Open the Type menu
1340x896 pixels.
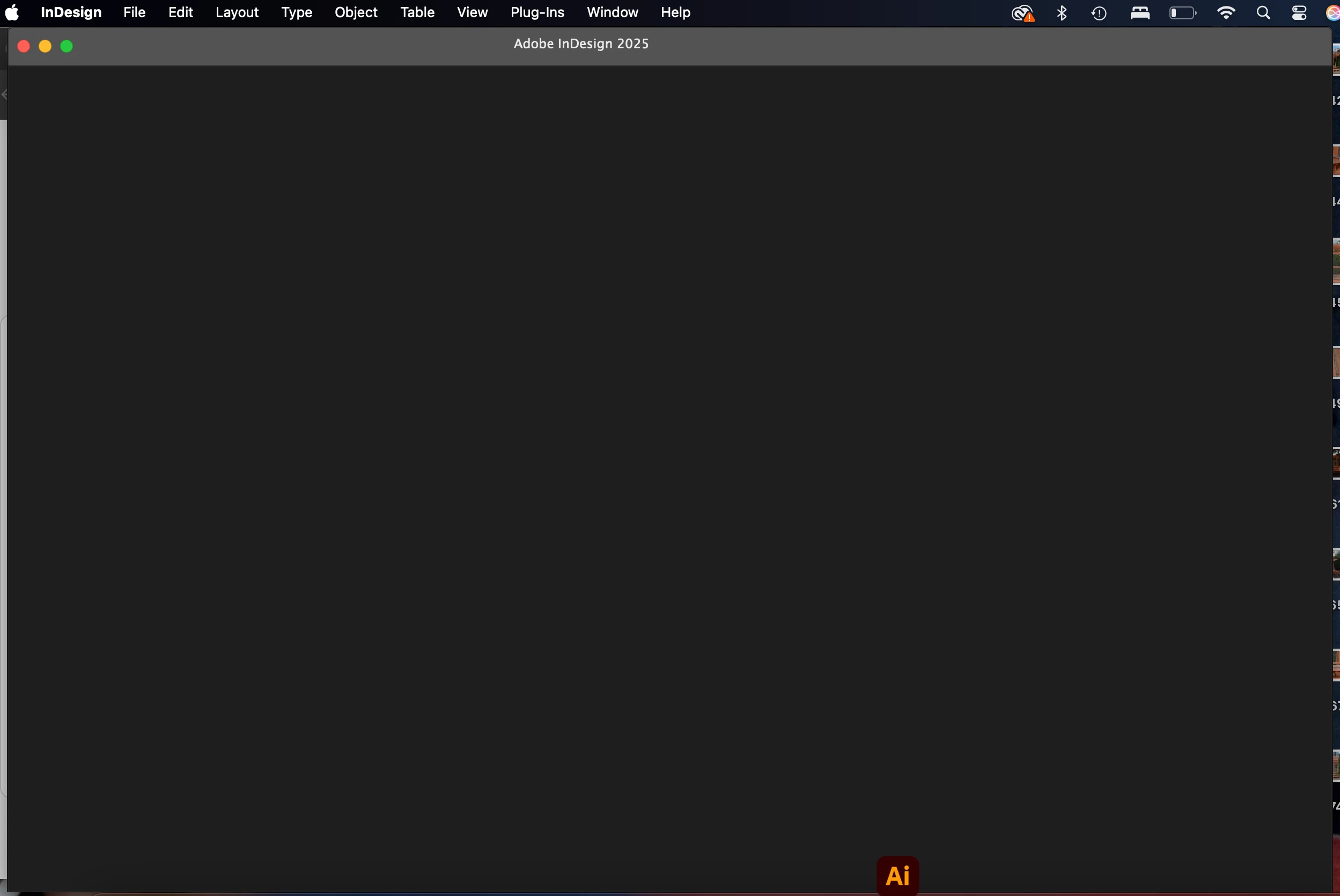297,12
